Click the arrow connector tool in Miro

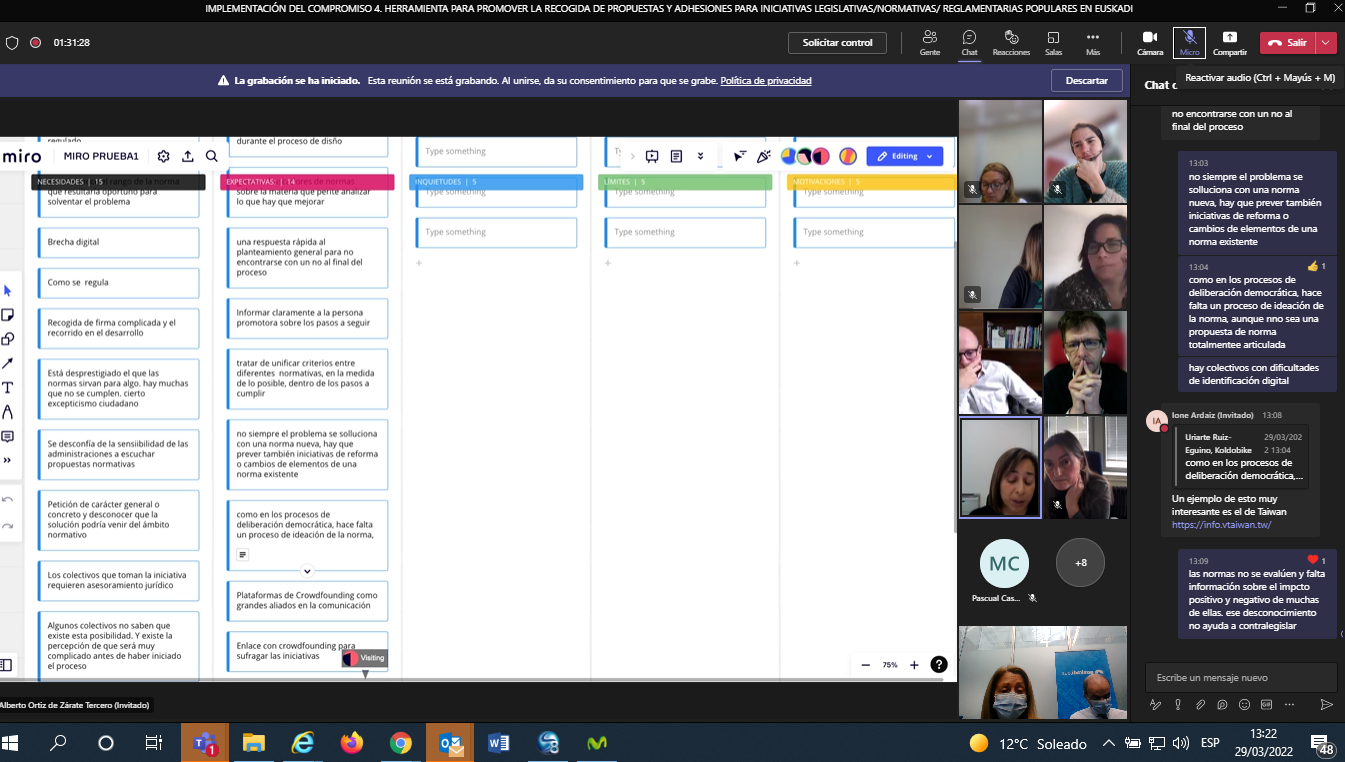click(x=8, y=363)
